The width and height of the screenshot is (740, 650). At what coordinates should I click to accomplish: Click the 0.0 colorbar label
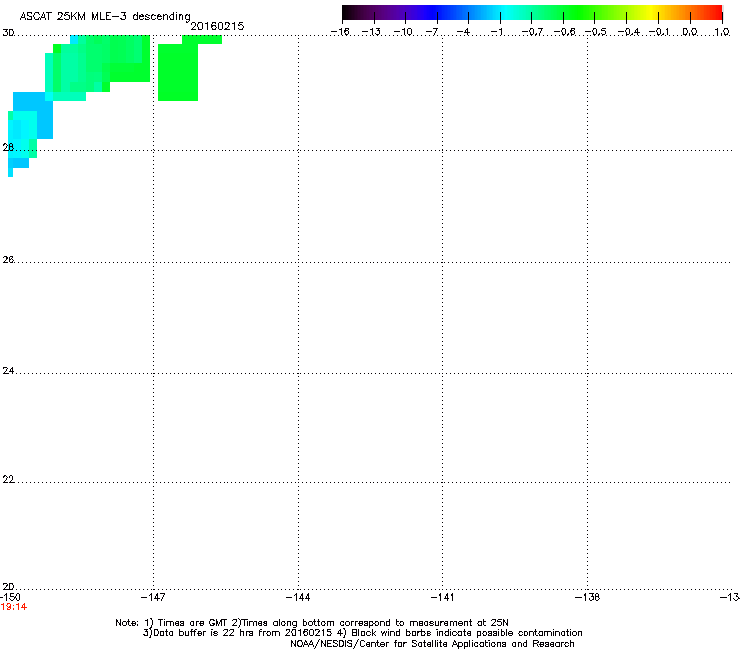pyautogui.click(x=690, y=32)
